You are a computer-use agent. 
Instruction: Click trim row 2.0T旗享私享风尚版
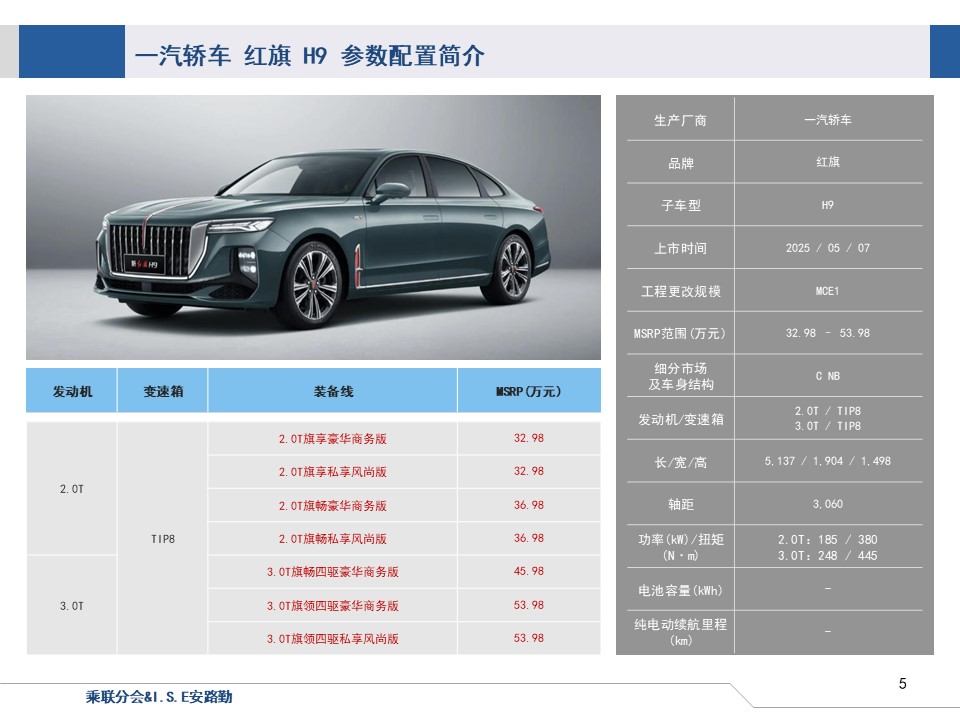(332, 472)
